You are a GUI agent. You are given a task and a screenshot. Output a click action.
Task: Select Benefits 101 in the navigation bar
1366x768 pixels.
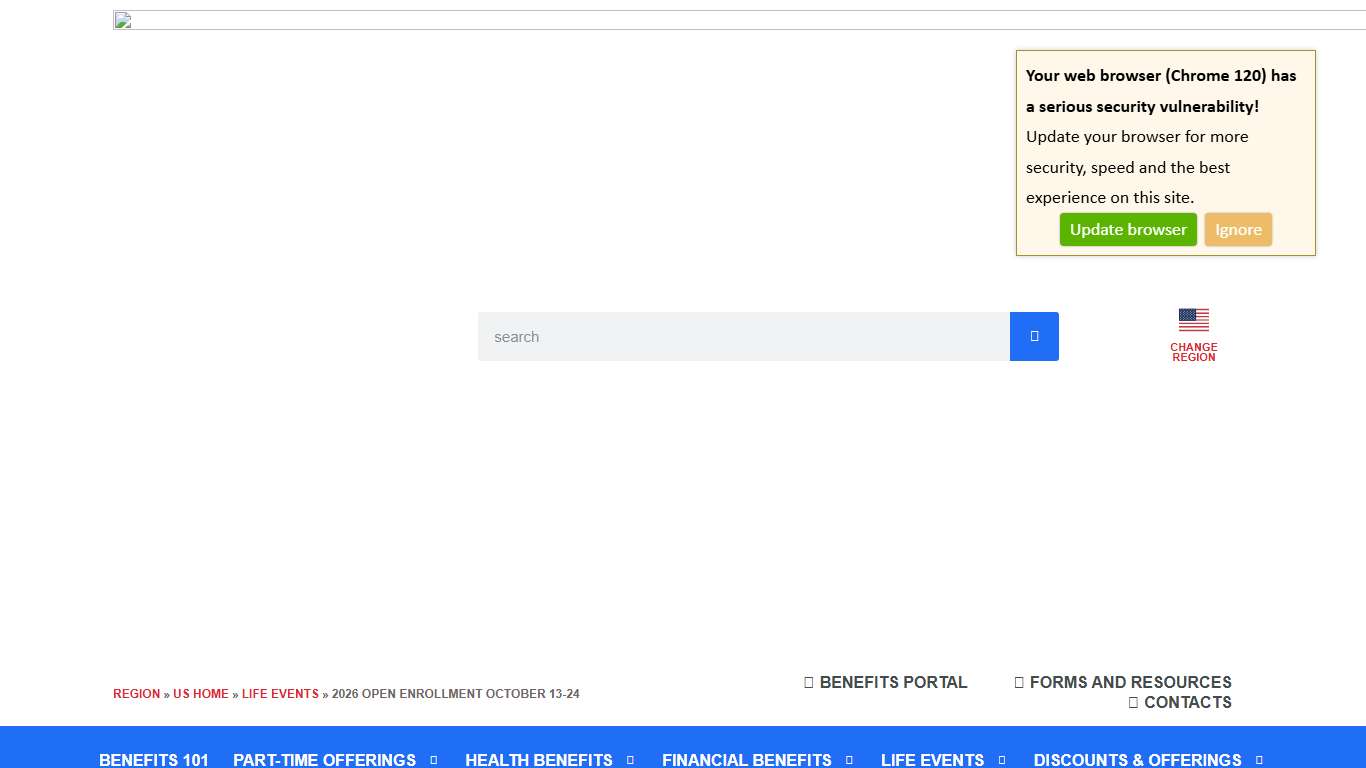[154, 760]
